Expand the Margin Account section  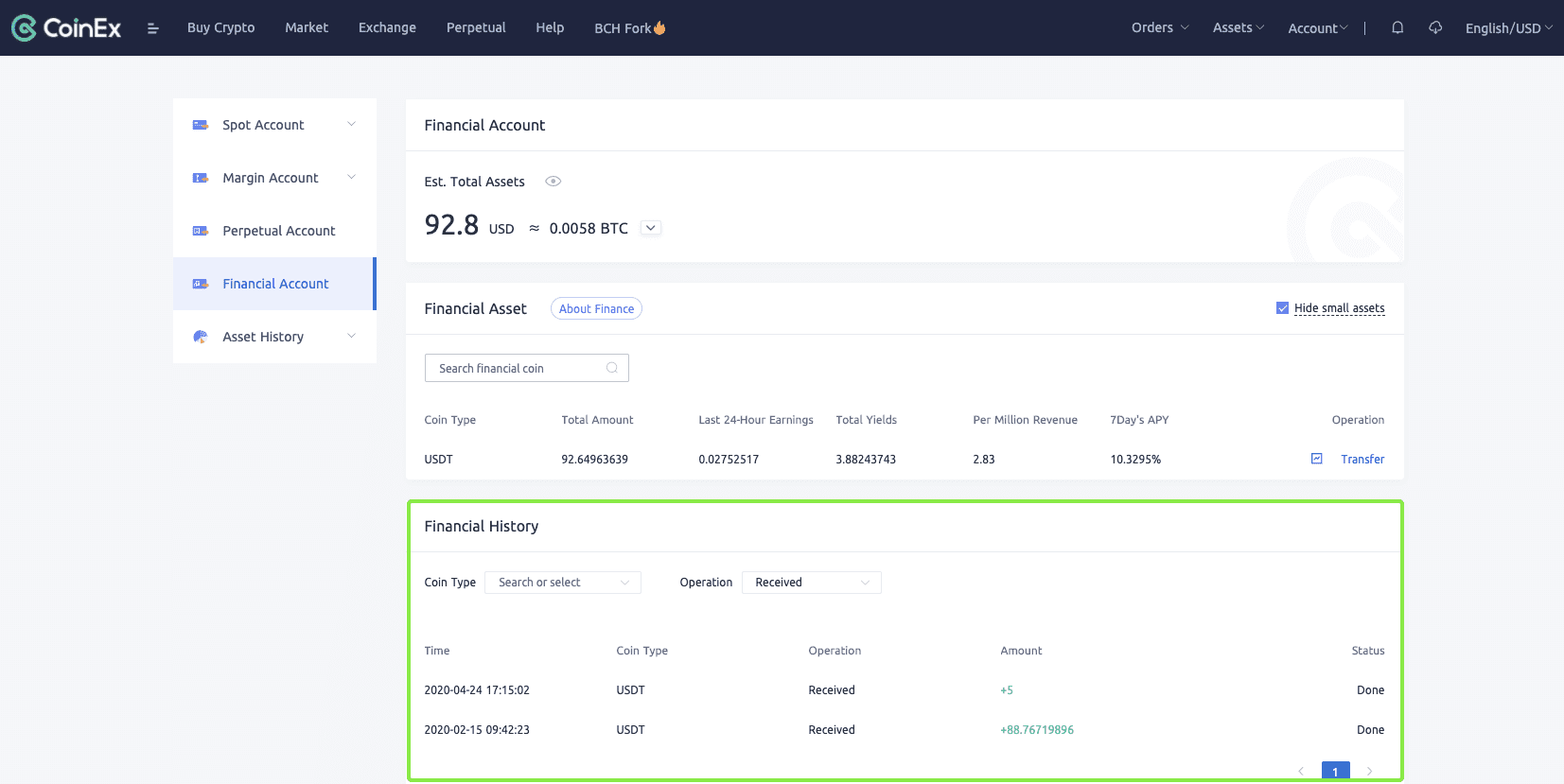(351, 177)
